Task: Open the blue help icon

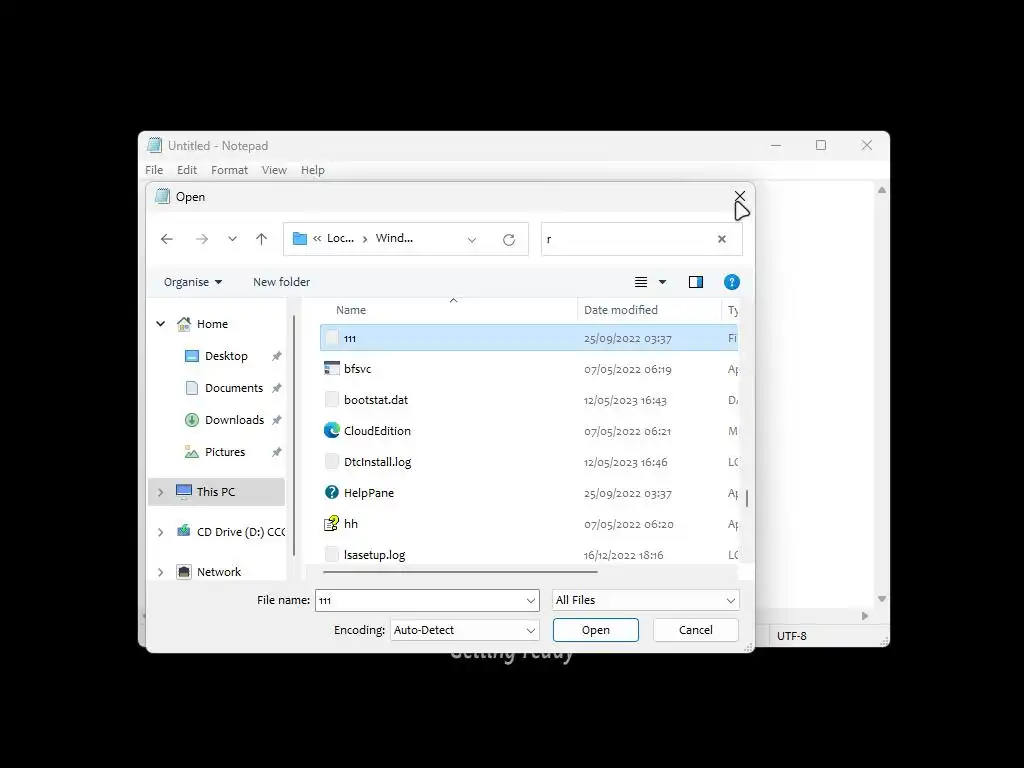Action: tap(731, 282)
